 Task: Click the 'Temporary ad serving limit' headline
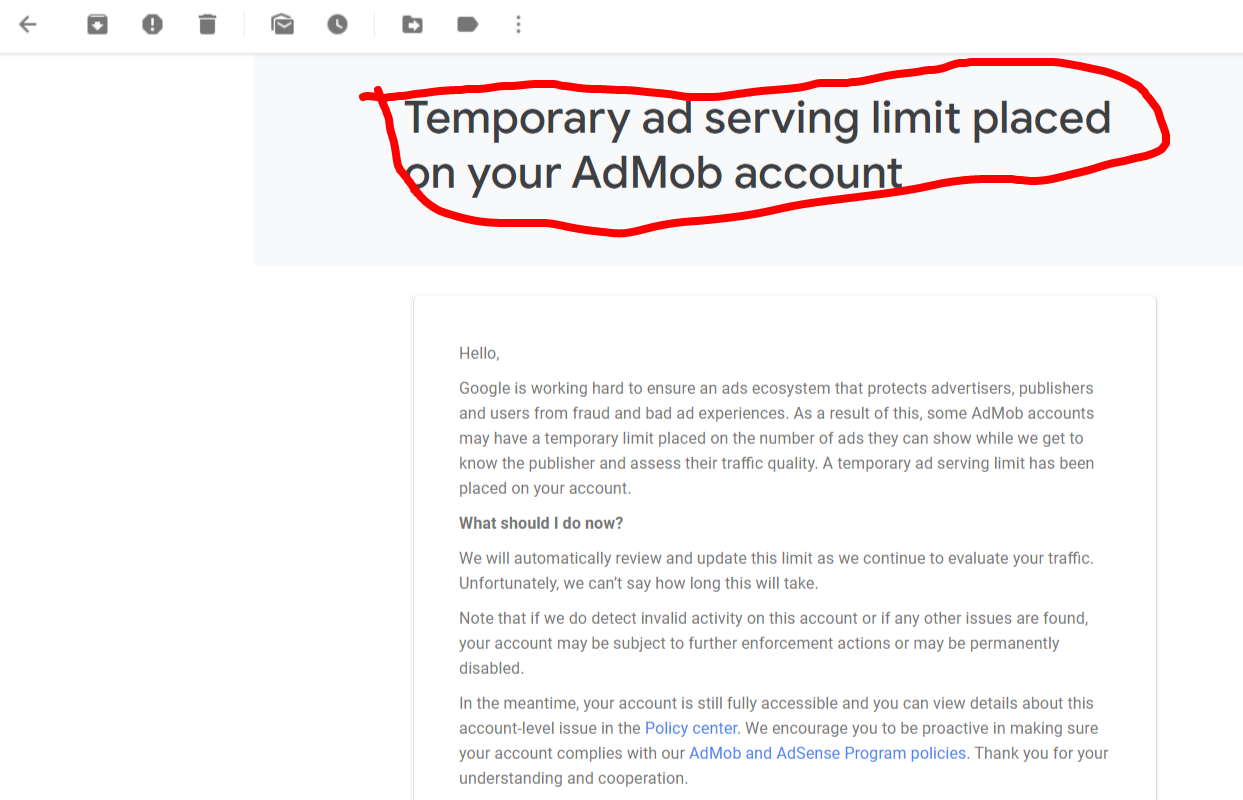pyautogui.click(x=756, y=119)
